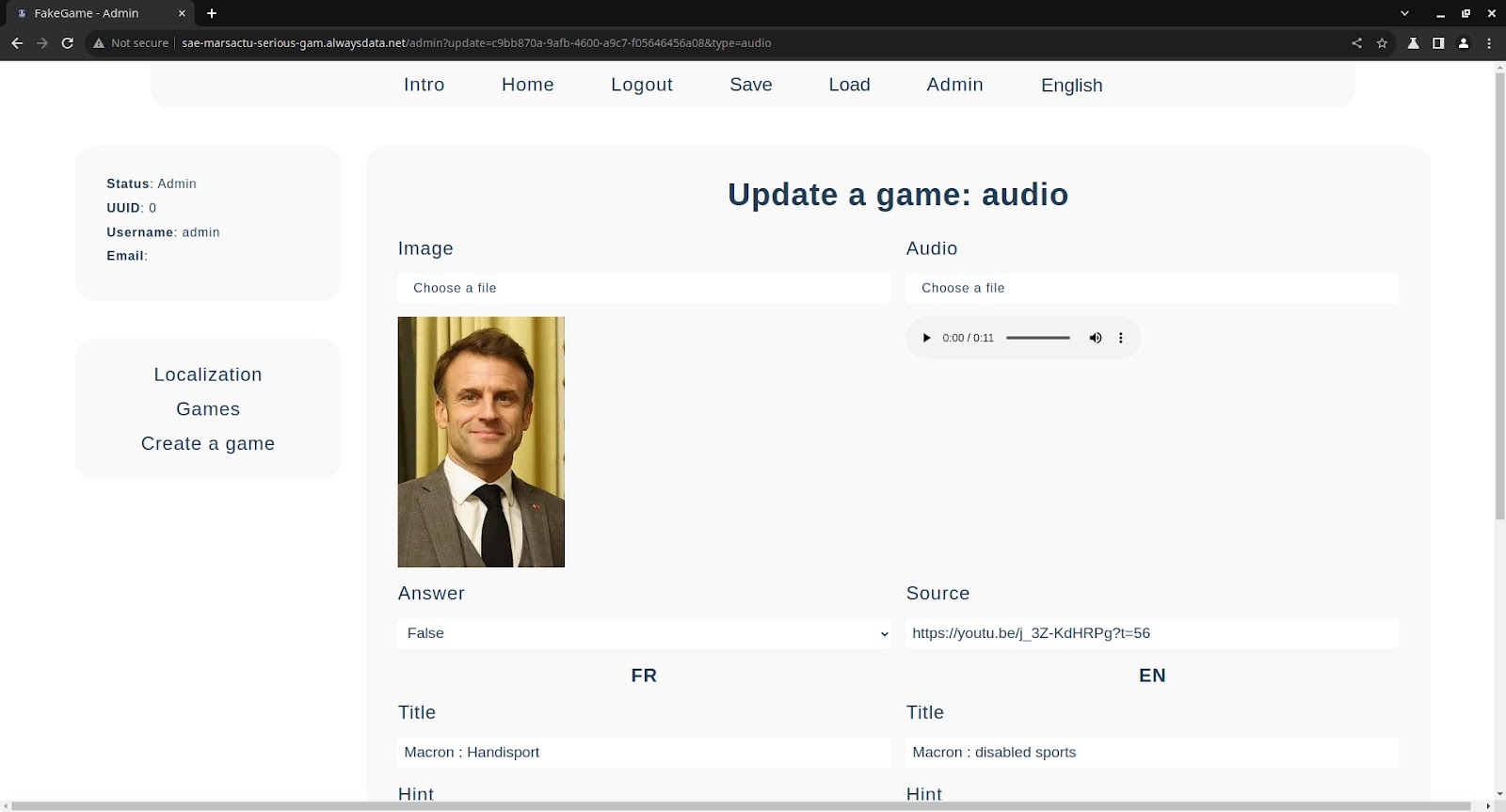Switch language via English link
Viewport: 1506px width, 812px height.
point(1071,85)
